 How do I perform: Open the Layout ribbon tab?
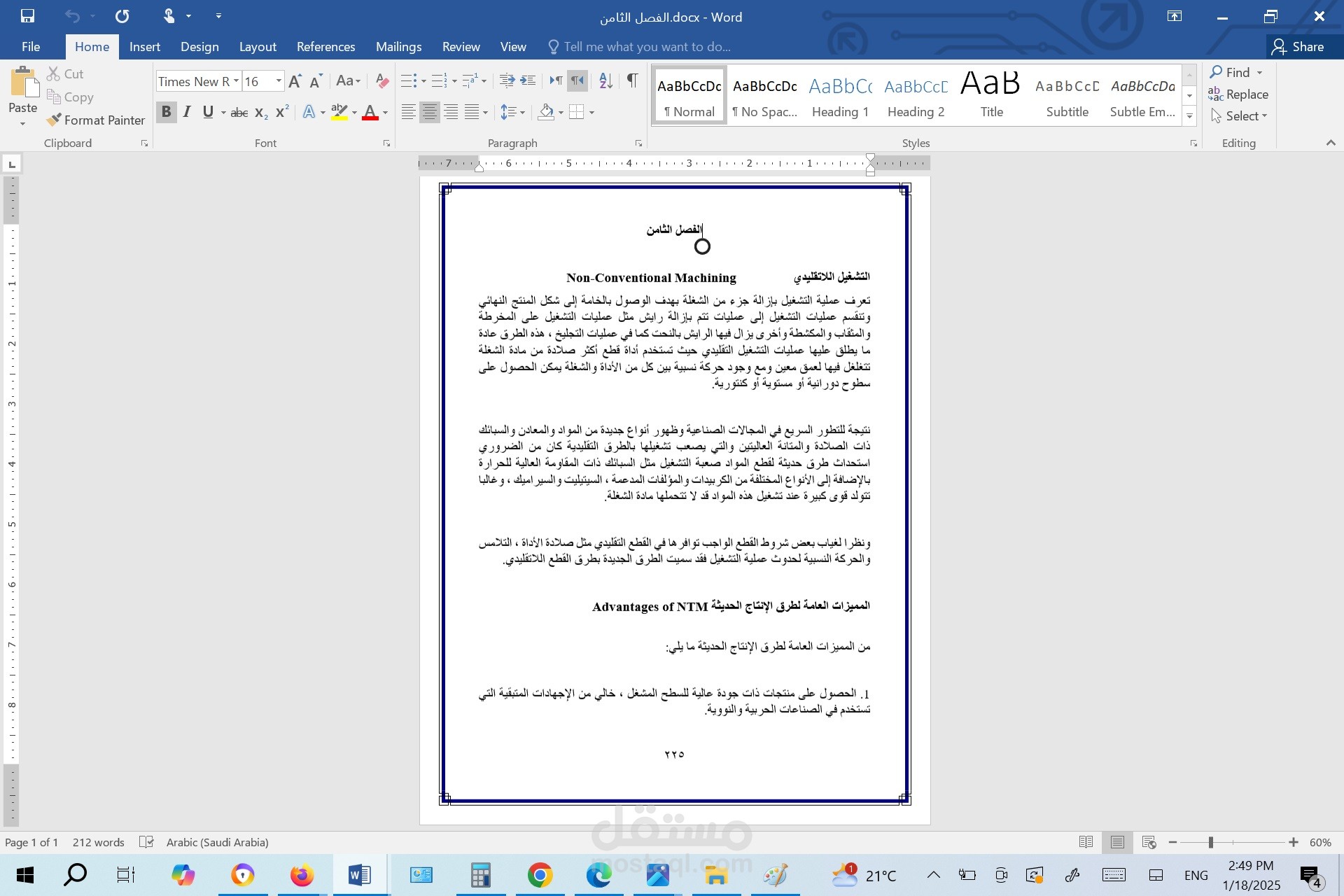point(258,47)
